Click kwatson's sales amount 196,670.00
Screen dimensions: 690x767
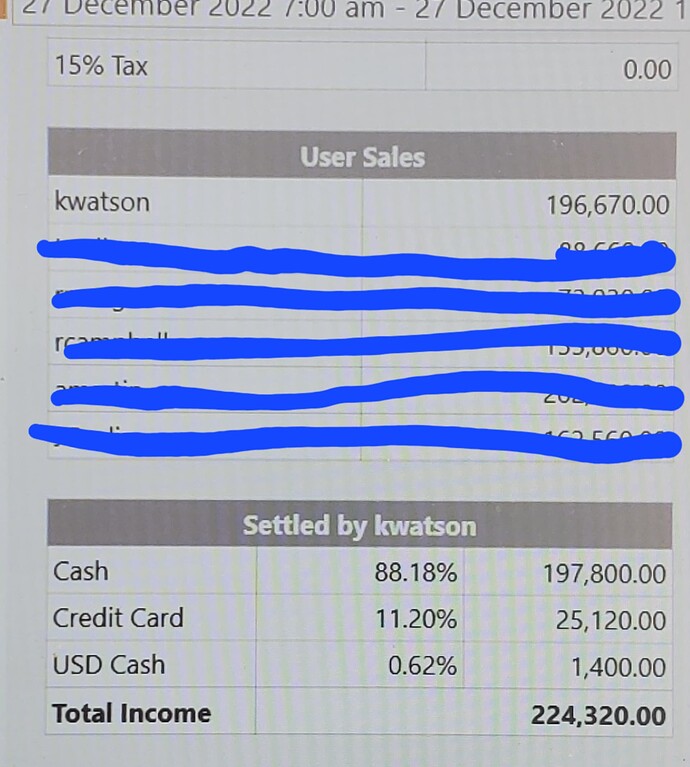[x=608, y=205]
